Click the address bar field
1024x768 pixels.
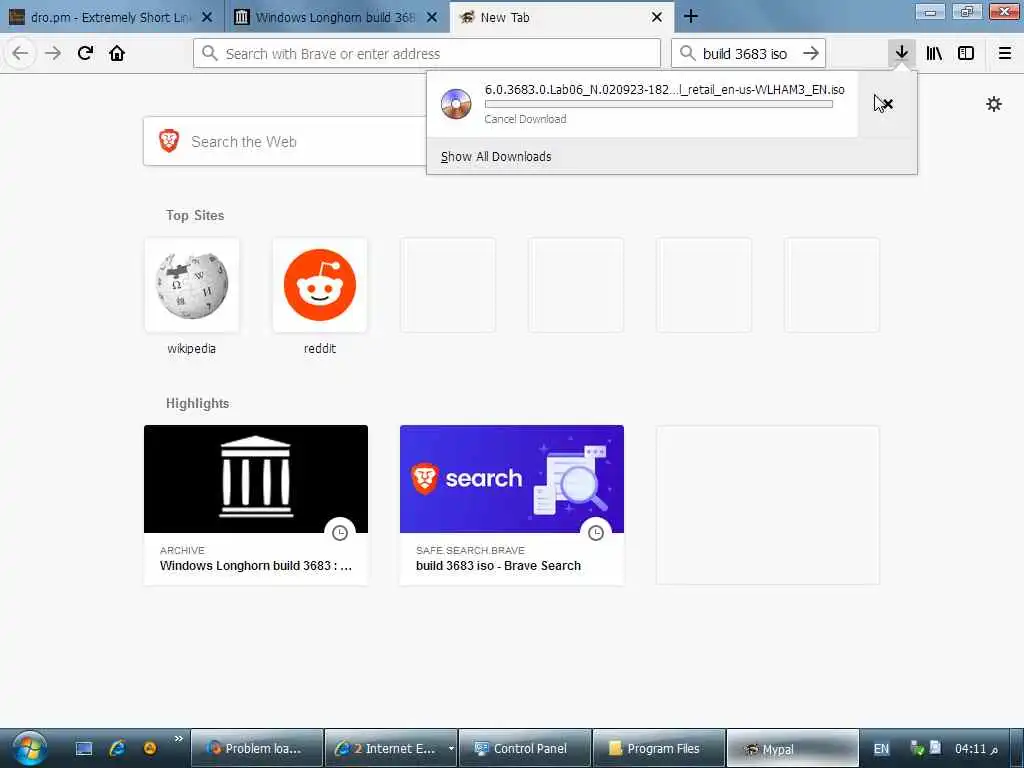coord(427,54)
